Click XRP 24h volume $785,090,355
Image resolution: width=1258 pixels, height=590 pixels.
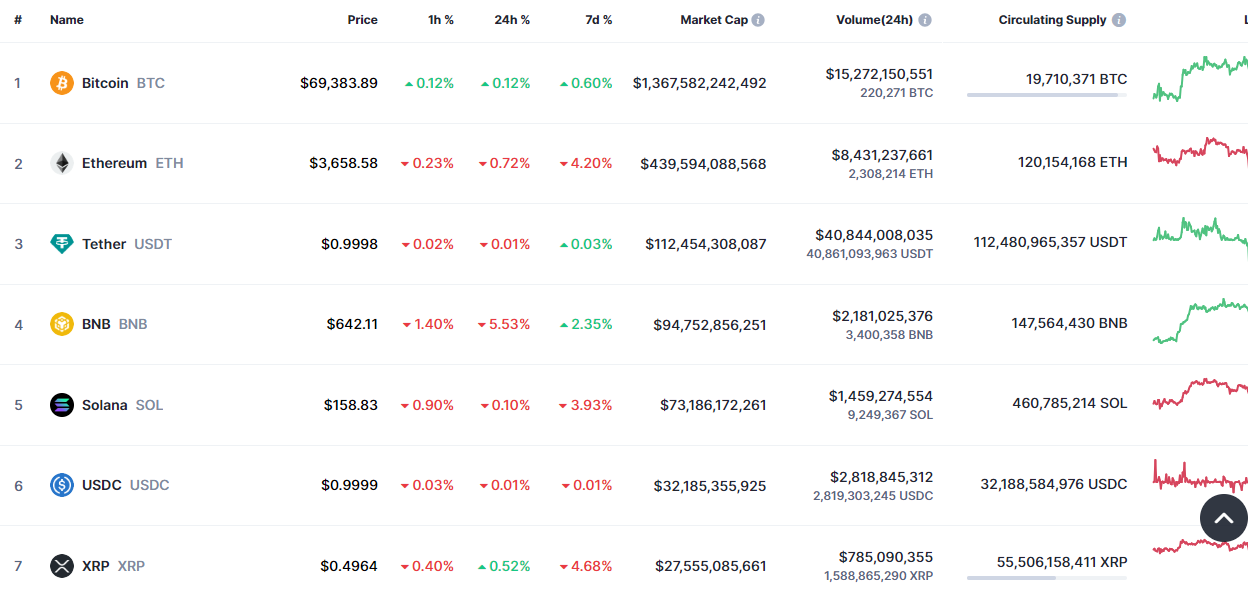coord(886,557)
